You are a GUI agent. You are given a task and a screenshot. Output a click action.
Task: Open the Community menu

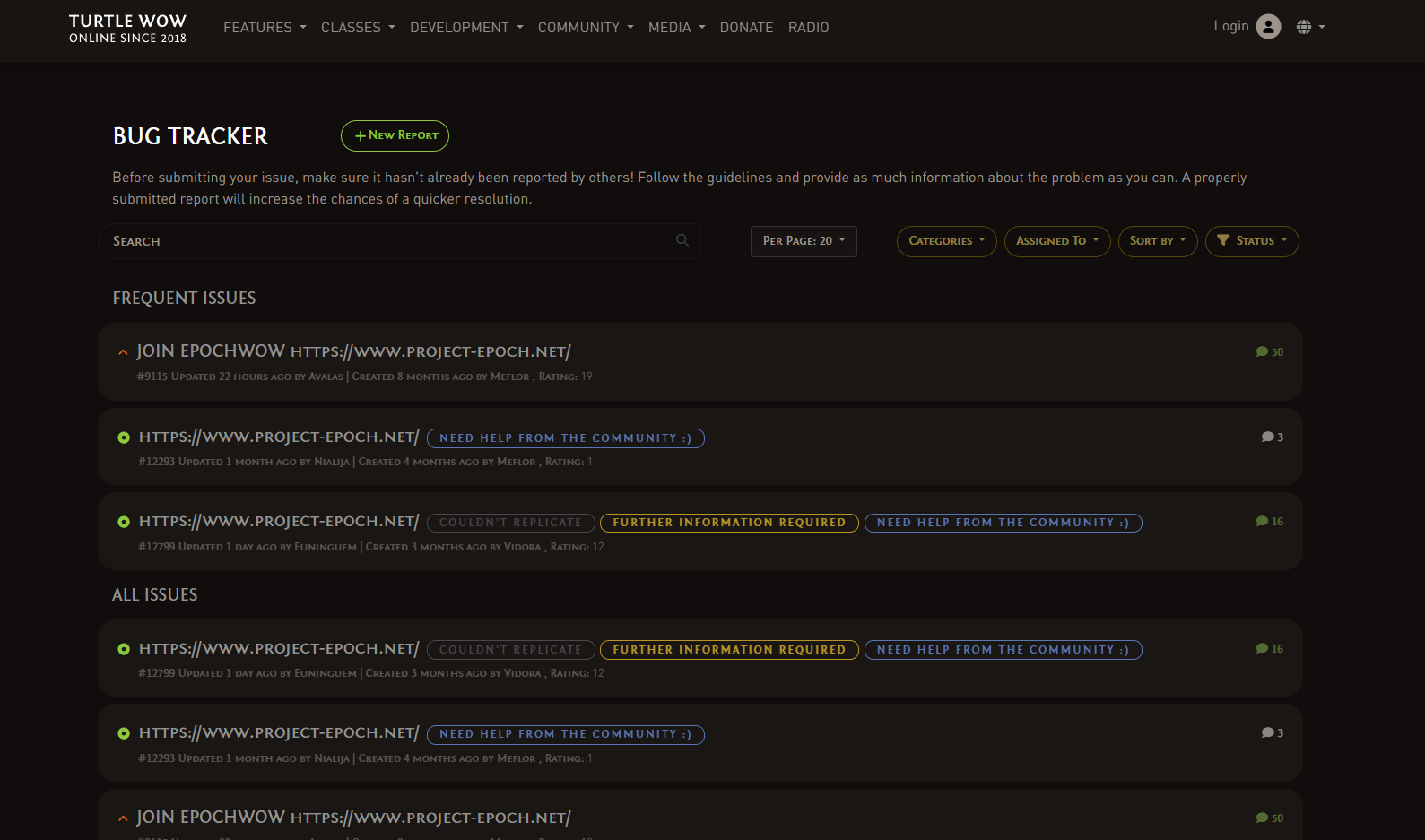586,28
